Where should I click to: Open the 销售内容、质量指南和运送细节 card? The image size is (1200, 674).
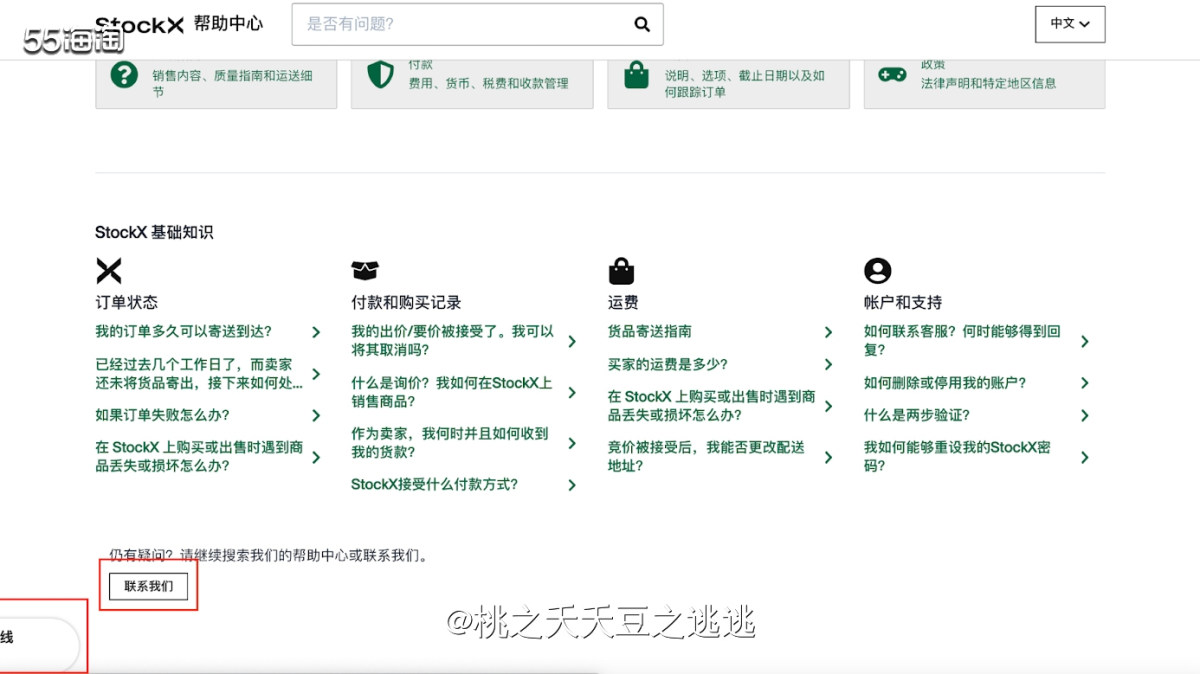(x=216, y=82)
